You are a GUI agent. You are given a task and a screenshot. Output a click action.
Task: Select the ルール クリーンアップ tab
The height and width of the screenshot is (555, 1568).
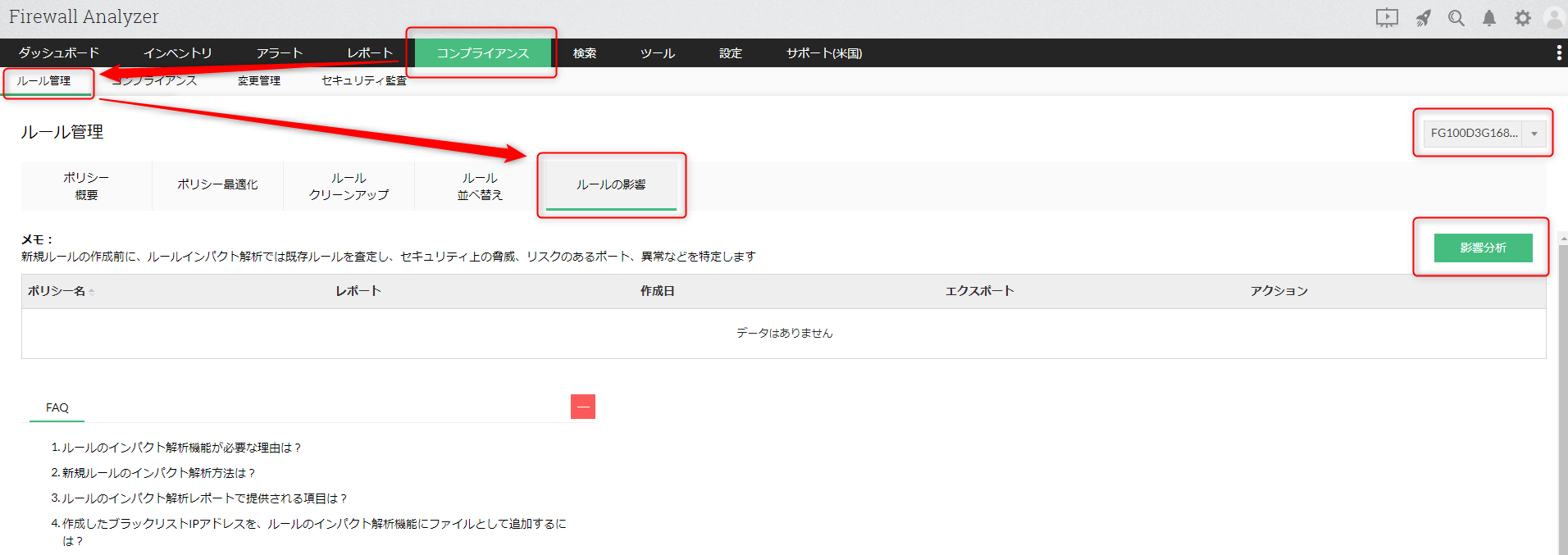pyautogui.click(x=349, y=186)
